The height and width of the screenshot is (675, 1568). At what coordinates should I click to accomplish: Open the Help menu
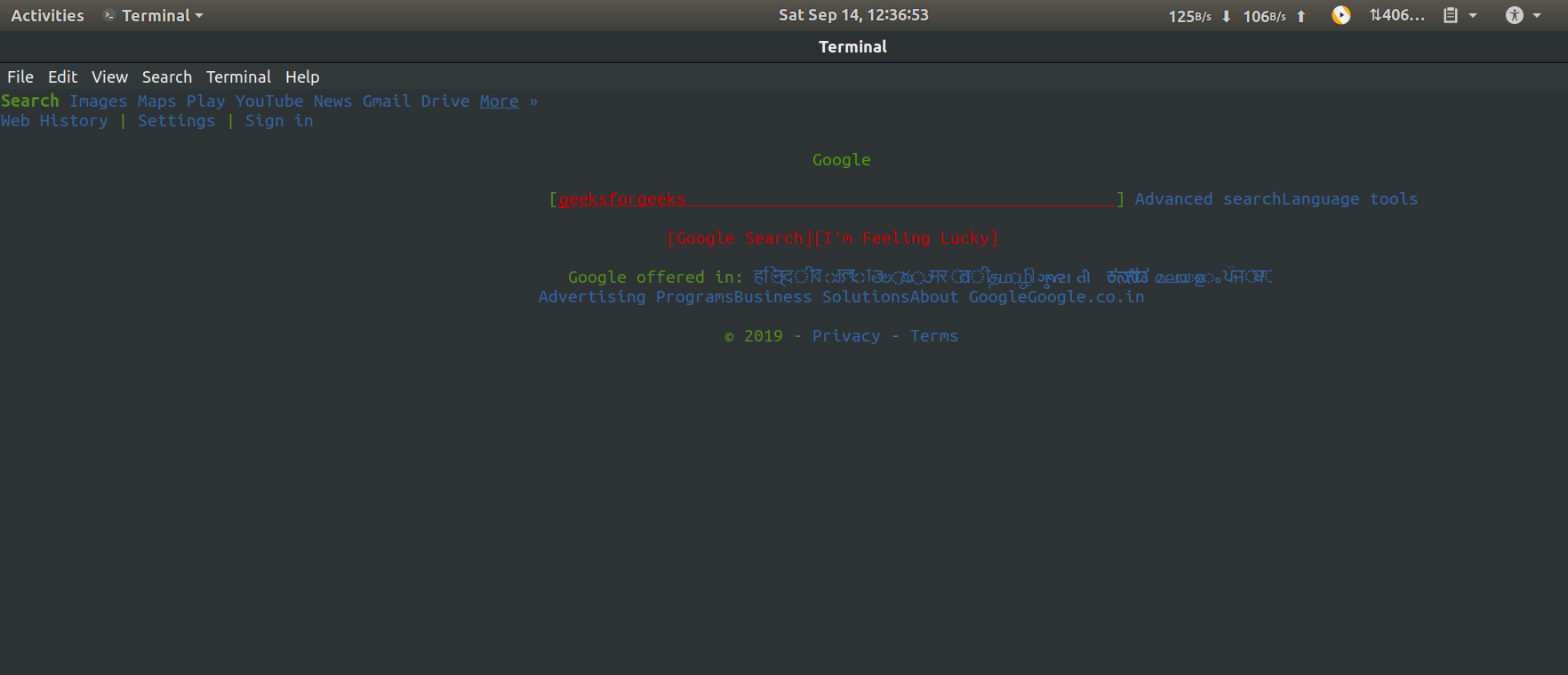click(x=302, y=77)
